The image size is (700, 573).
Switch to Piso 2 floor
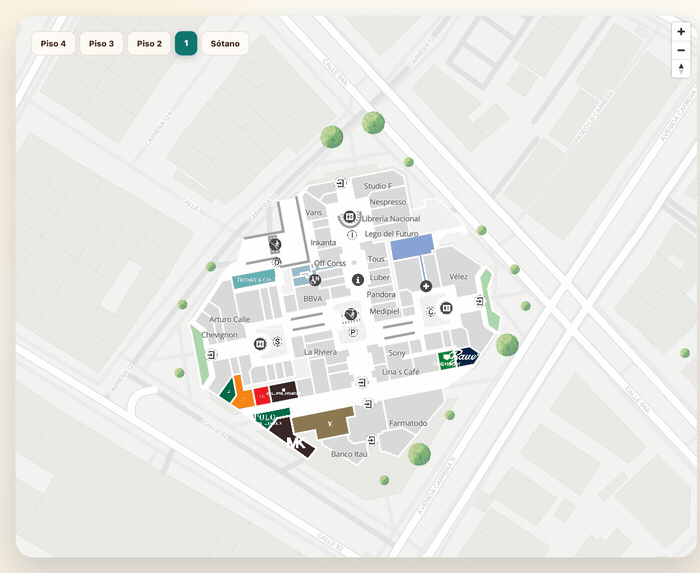tap(149, 43)
